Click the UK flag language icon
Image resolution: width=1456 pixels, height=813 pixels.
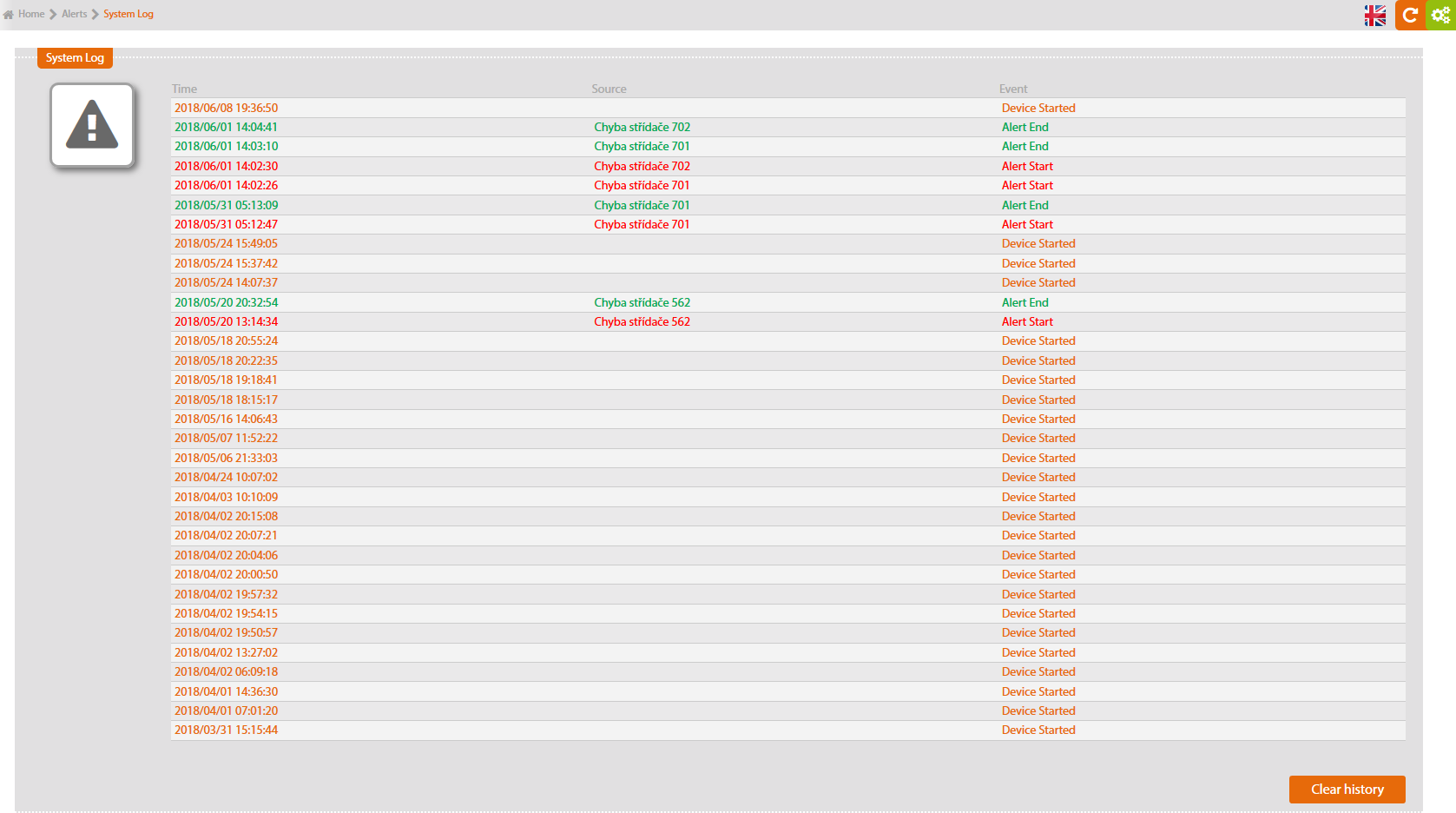(1374, 16)
